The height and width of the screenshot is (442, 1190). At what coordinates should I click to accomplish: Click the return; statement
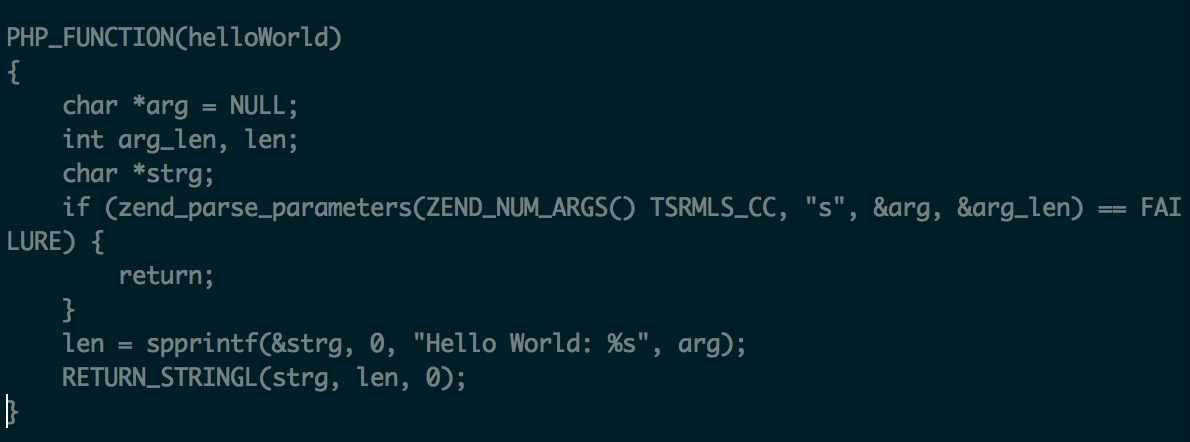167,276
